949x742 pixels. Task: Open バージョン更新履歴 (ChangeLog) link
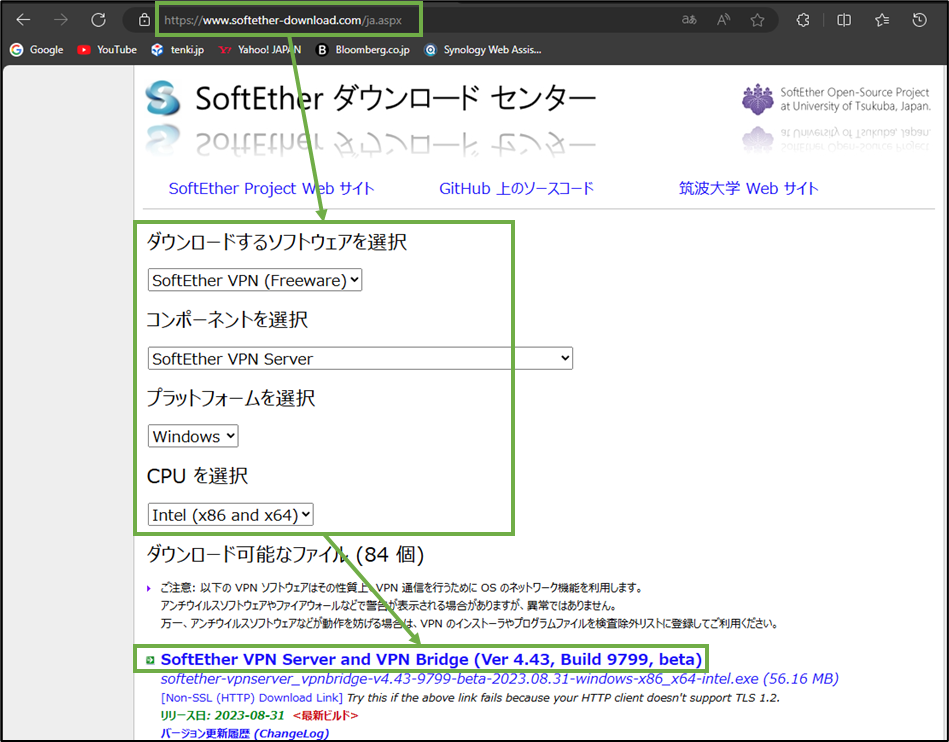click(245, 734)
